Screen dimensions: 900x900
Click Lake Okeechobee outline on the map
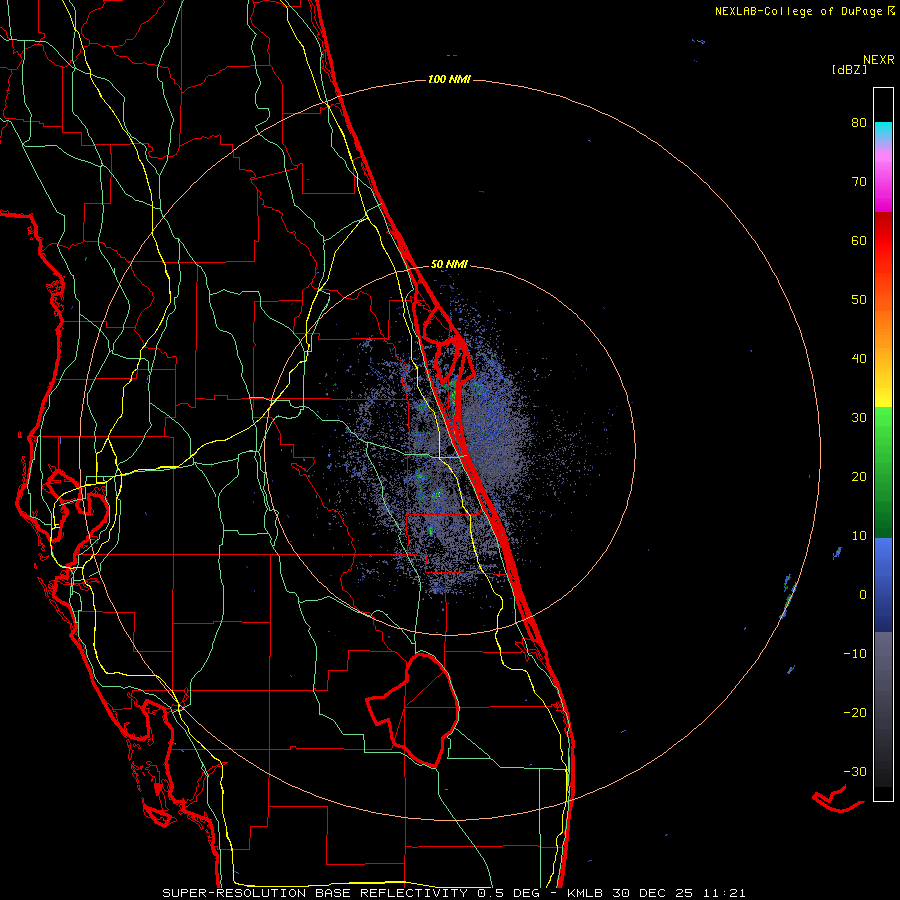pos(413,709)
